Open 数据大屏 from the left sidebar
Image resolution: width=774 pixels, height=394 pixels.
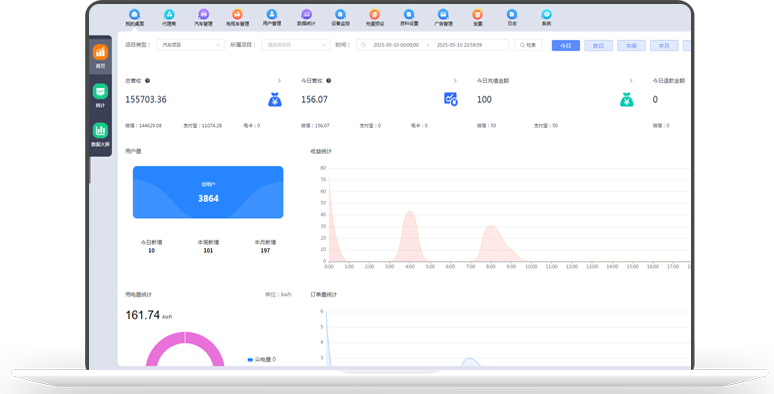pyautogui.click(x=100, y=134)
